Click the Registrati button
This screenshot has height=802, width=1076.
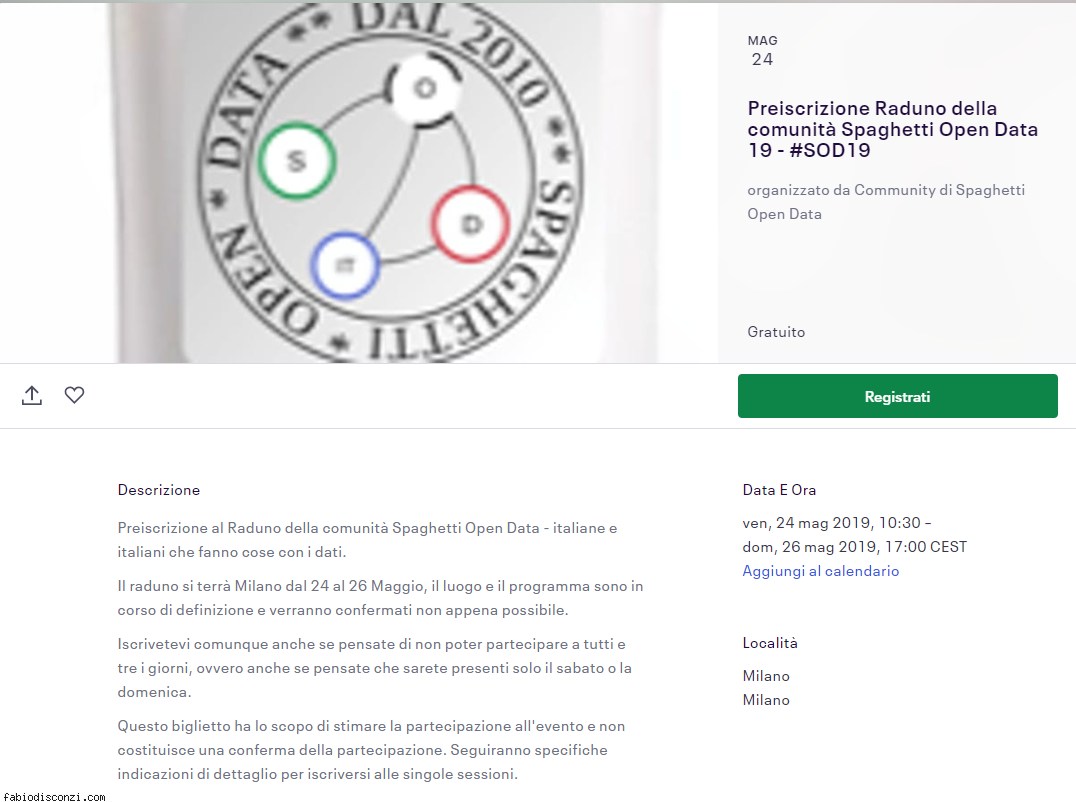pos(898,396)
